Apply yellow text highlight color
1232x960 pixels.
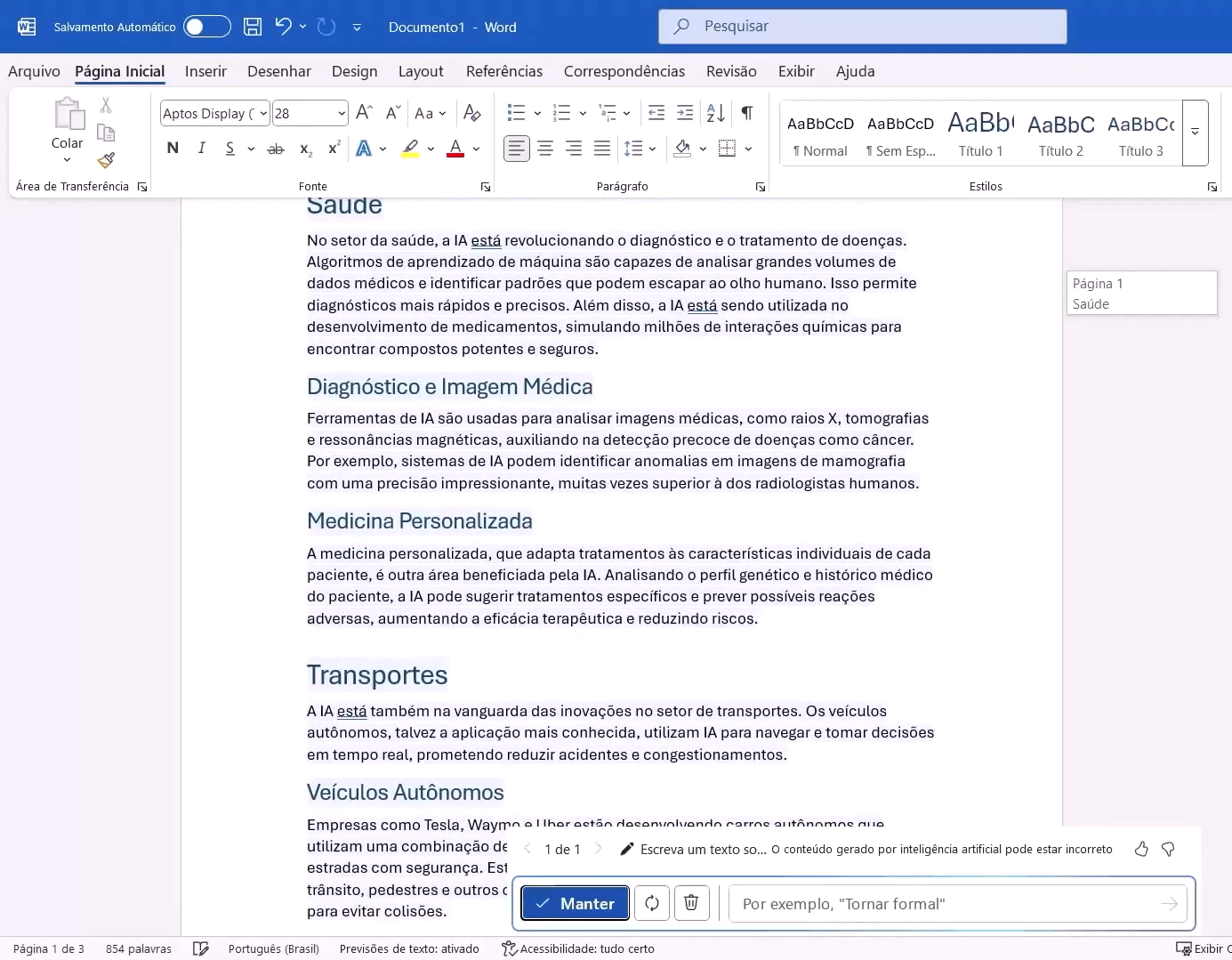click(410, 149)
